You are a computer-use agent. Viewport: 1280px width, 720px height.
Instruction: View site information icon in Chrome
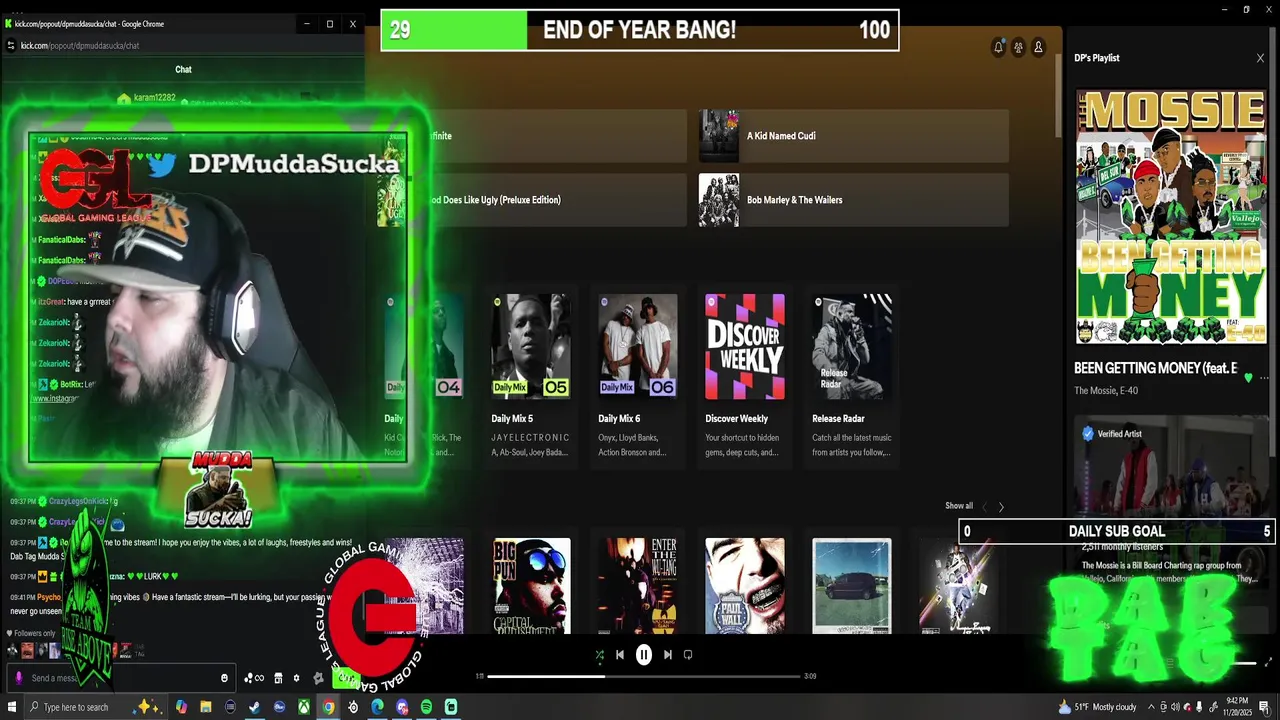[11, 45]
